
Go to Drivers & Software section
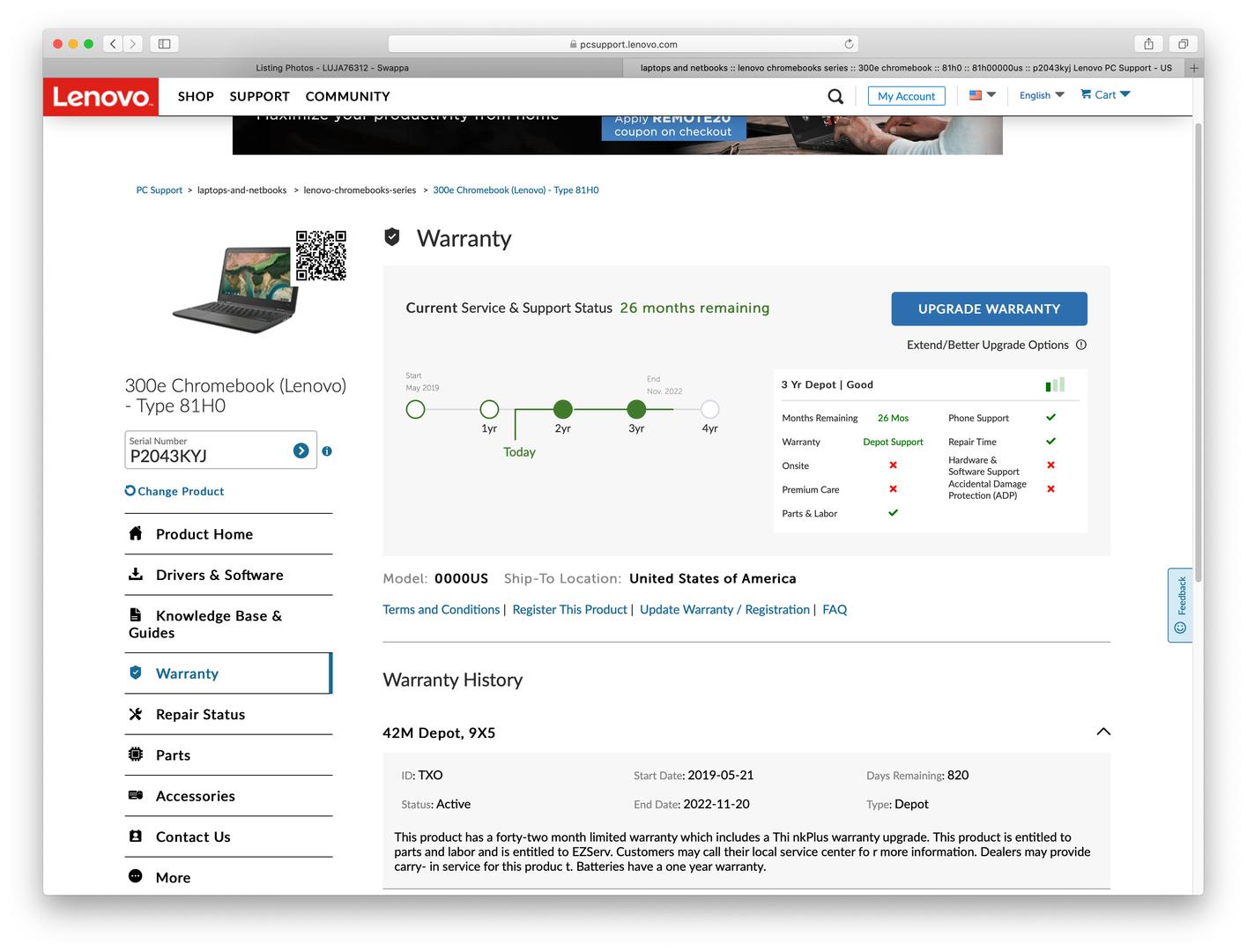click(229, 575)
